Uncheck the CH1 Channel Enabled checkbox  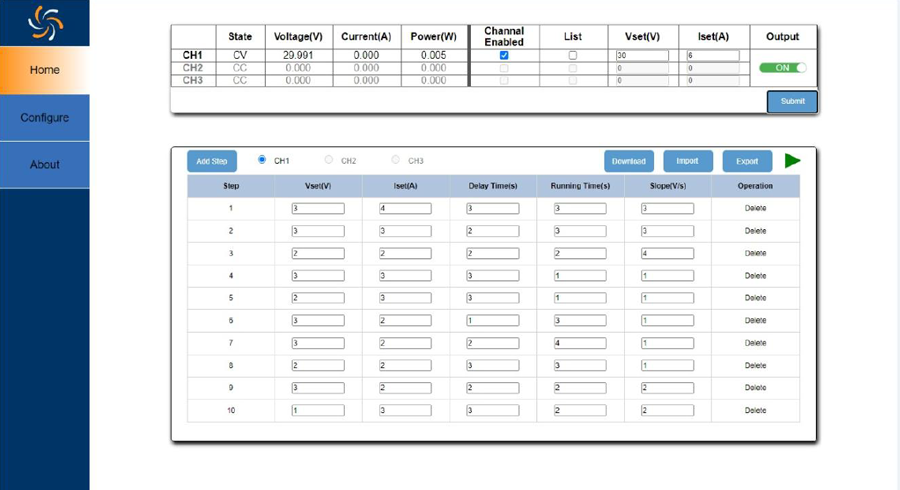(x=504, y=56)
